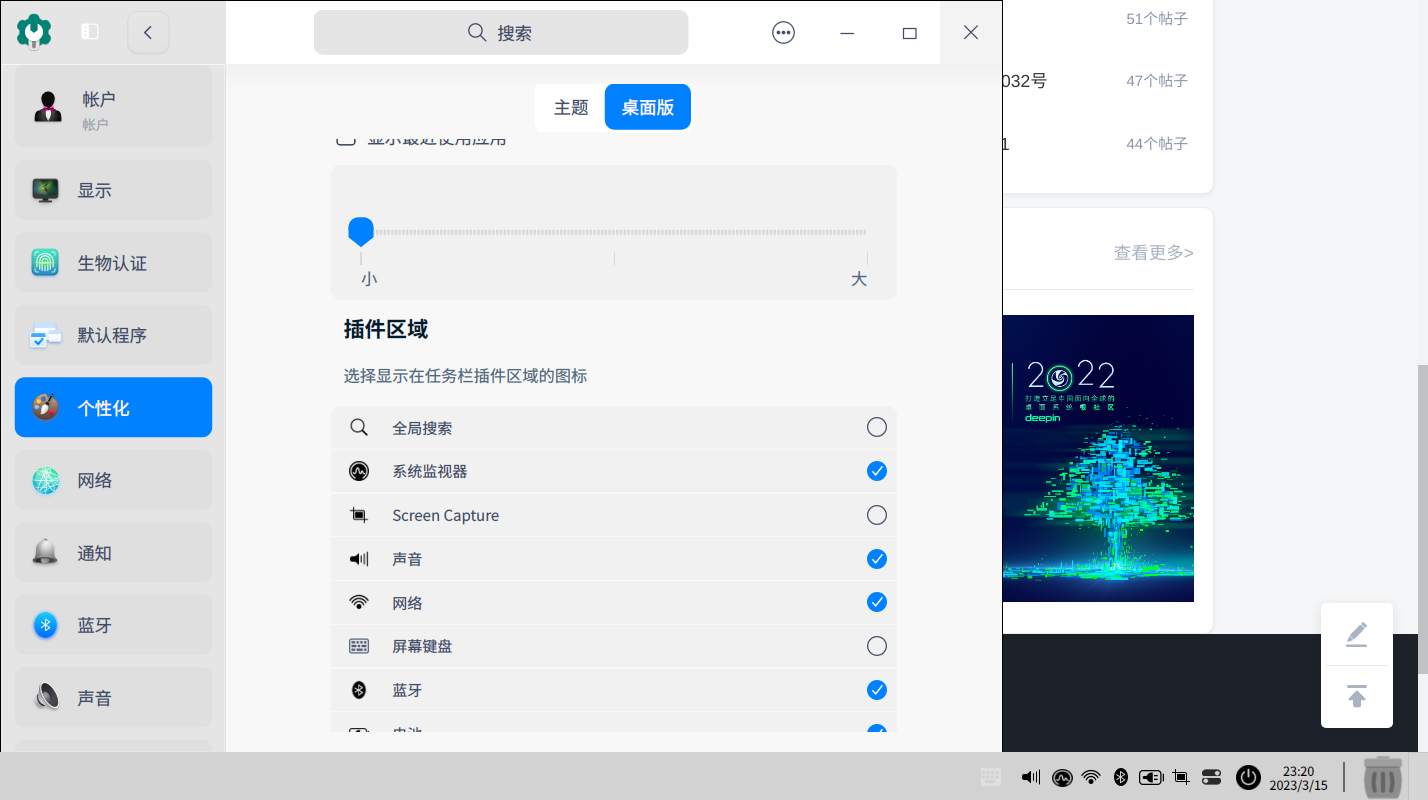Launch screen capture from the taskbar tray
Screen dimensions: 1428x800
tap(1181, 777)
